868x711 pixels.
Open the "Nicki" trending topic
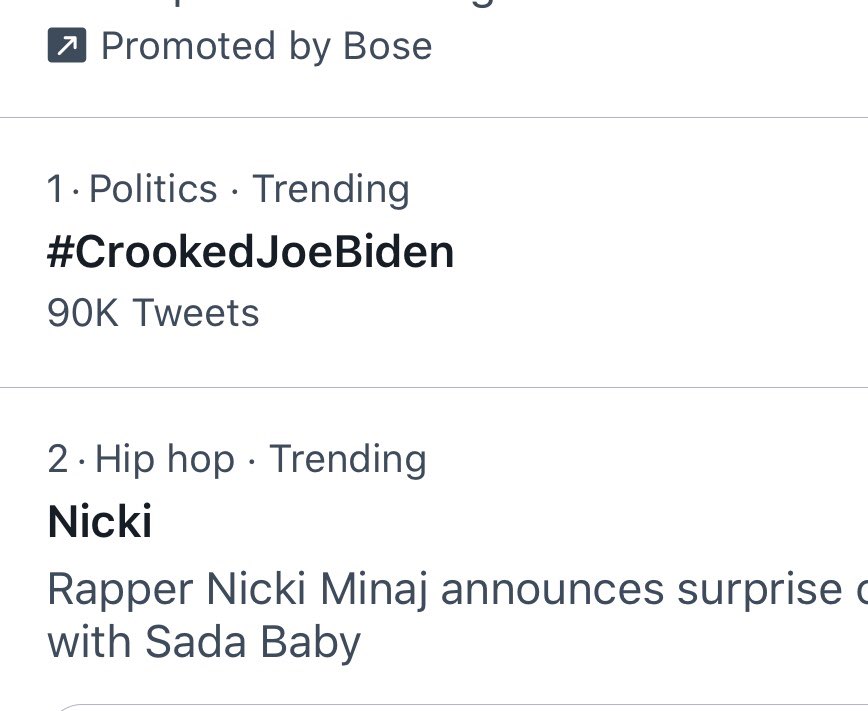point(99,522)
